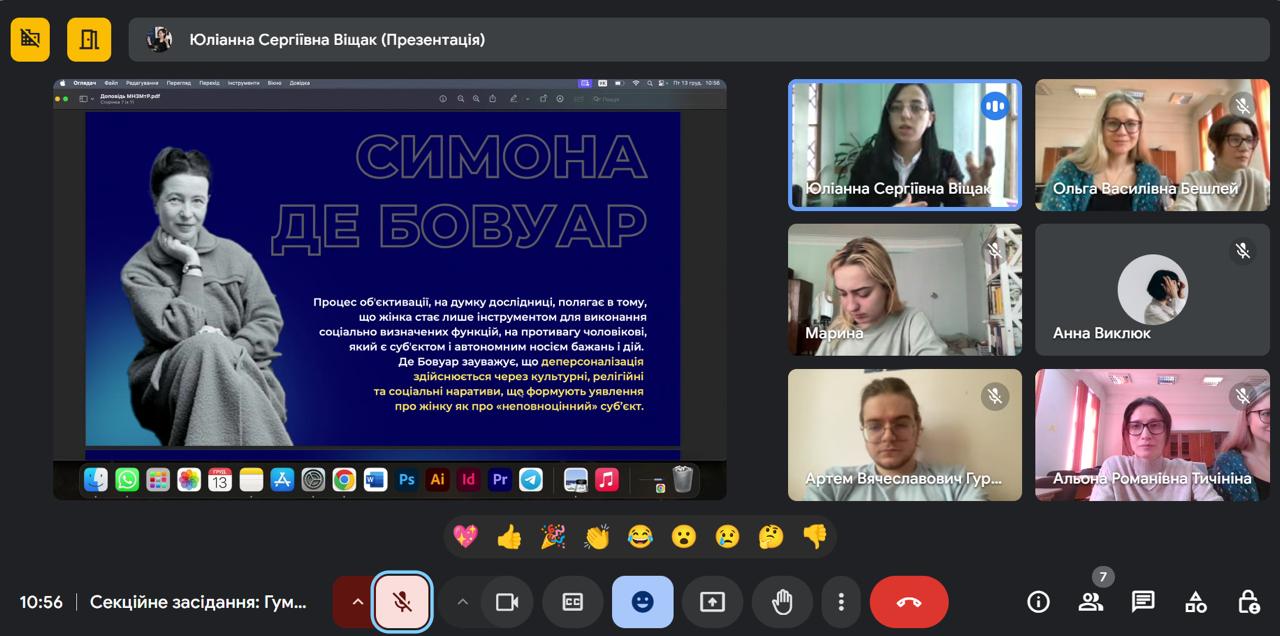Image resolution: width=1280 pixels, height=636 pixels.
Task: Click the present screen icon
Action: 712,601
